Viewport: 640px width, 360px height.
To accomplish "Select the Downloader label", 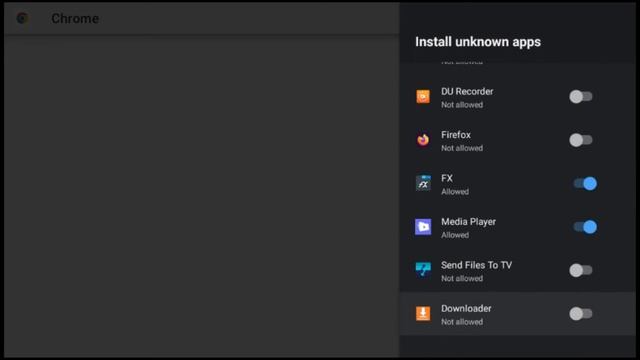I will (466, 309).
